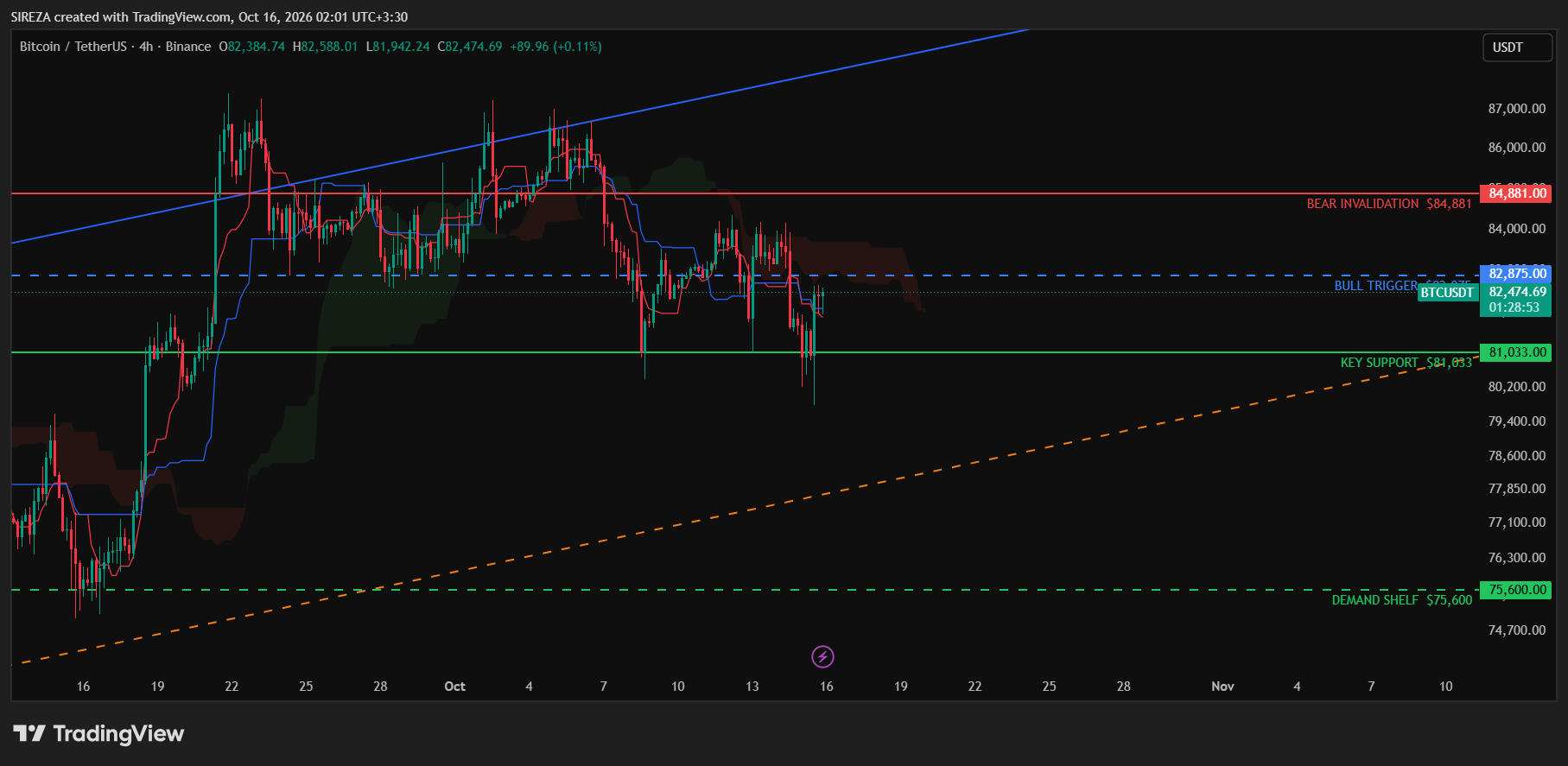Click the Oct date on time axis
The height and width of the screenshot is (766, 1568).
pyautogui.click(x=454, y=687)
